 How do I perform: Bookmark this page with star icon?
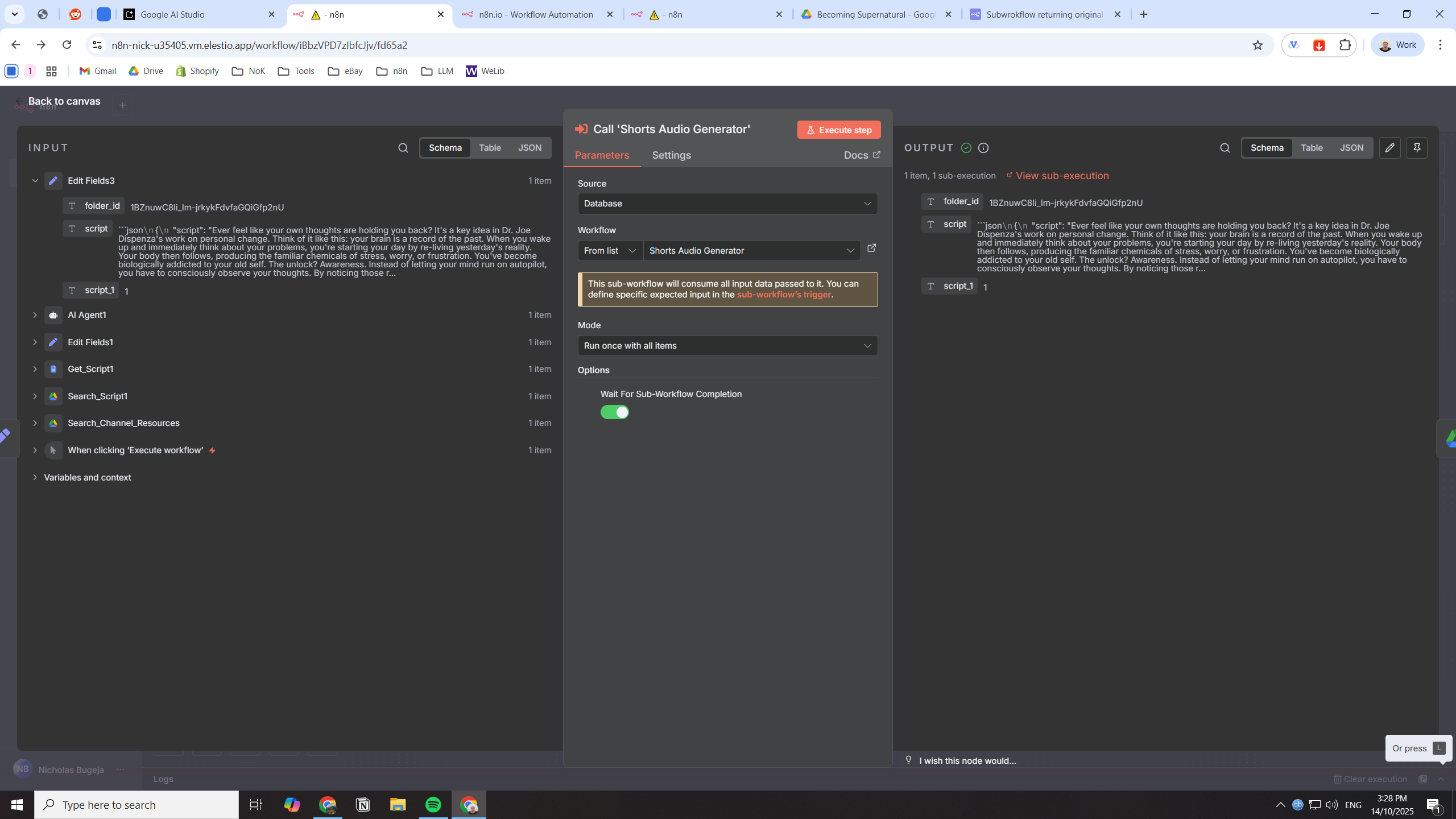tap(1258, 45)
